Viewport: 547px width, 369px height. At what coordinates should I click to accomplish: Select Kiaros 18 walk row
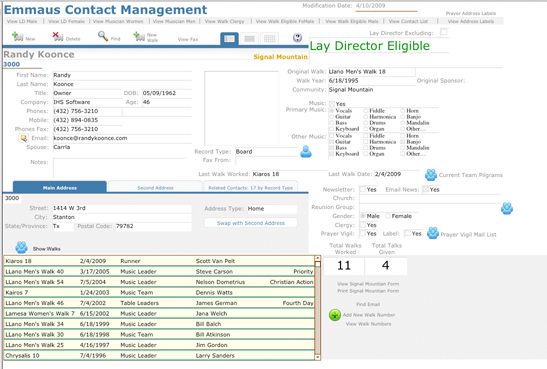[159, 261]
